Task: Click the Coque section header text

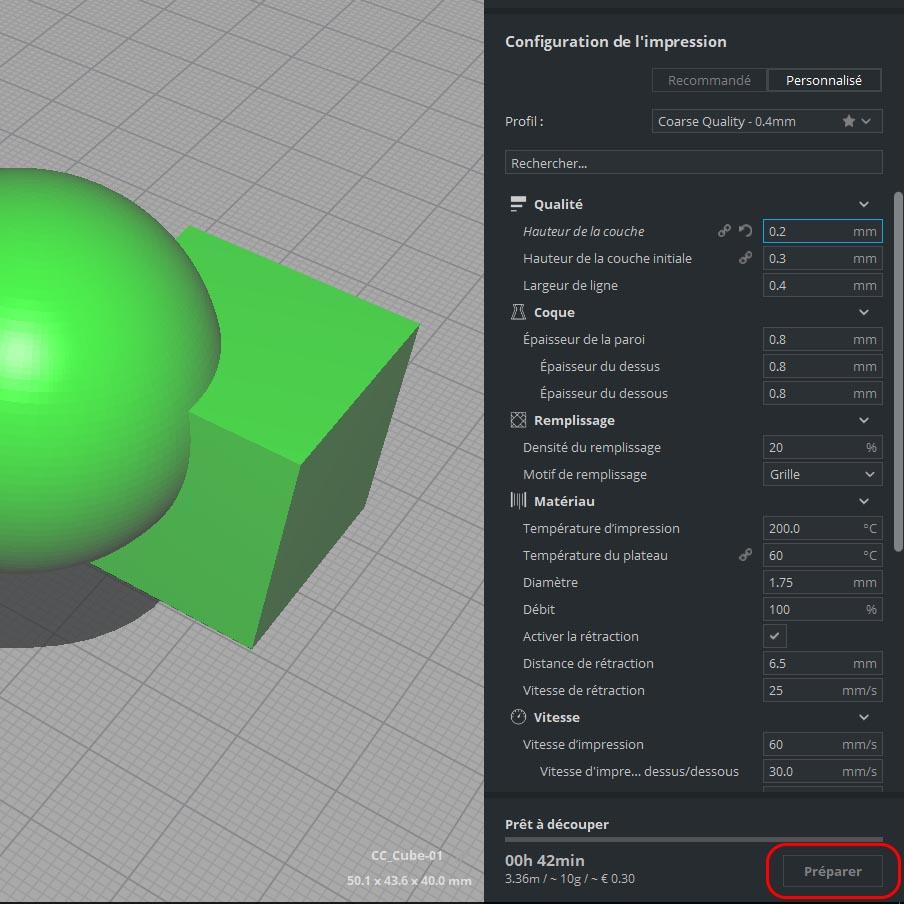Action: tap(554, 312)
